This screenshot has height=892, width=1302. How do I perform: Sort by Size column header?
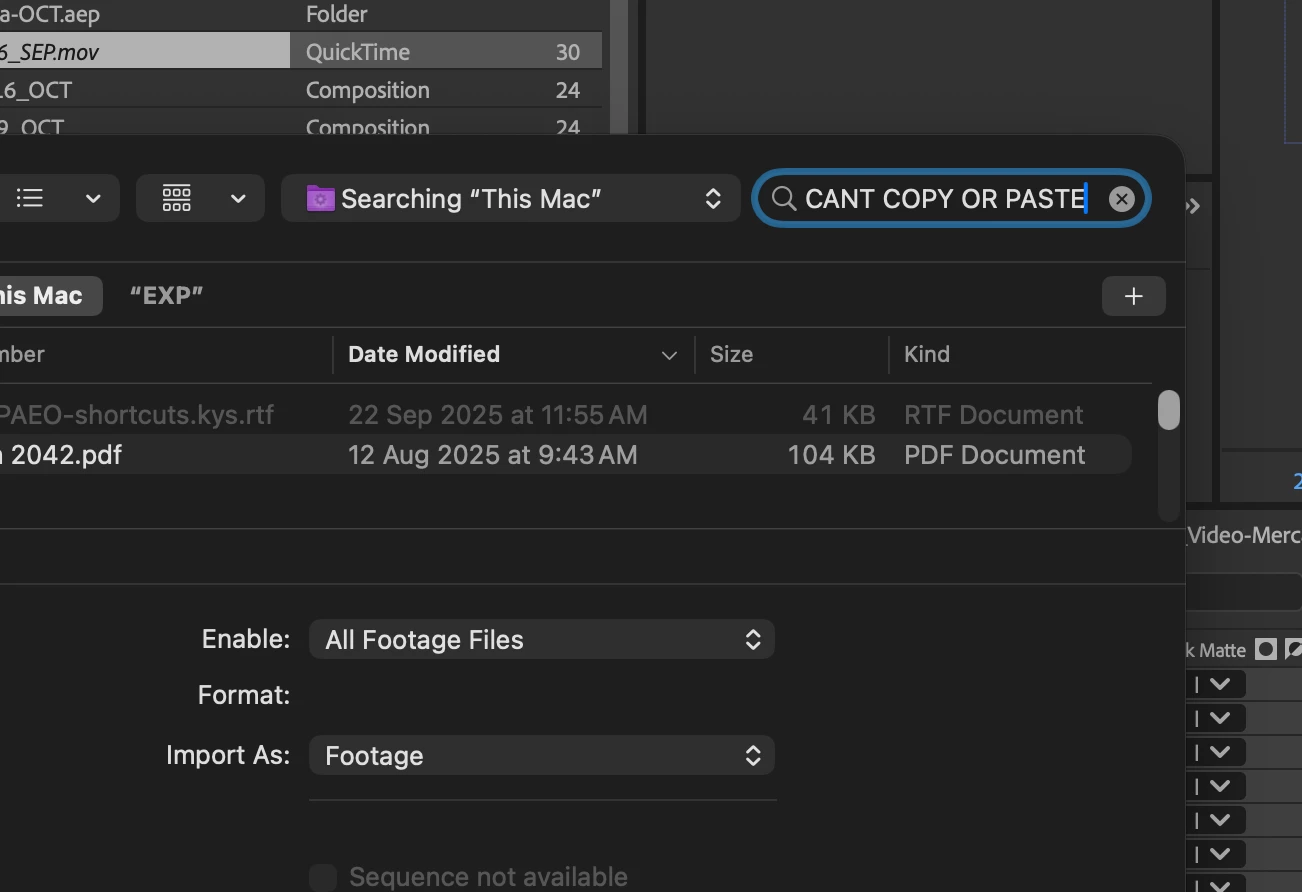(731, 354)
